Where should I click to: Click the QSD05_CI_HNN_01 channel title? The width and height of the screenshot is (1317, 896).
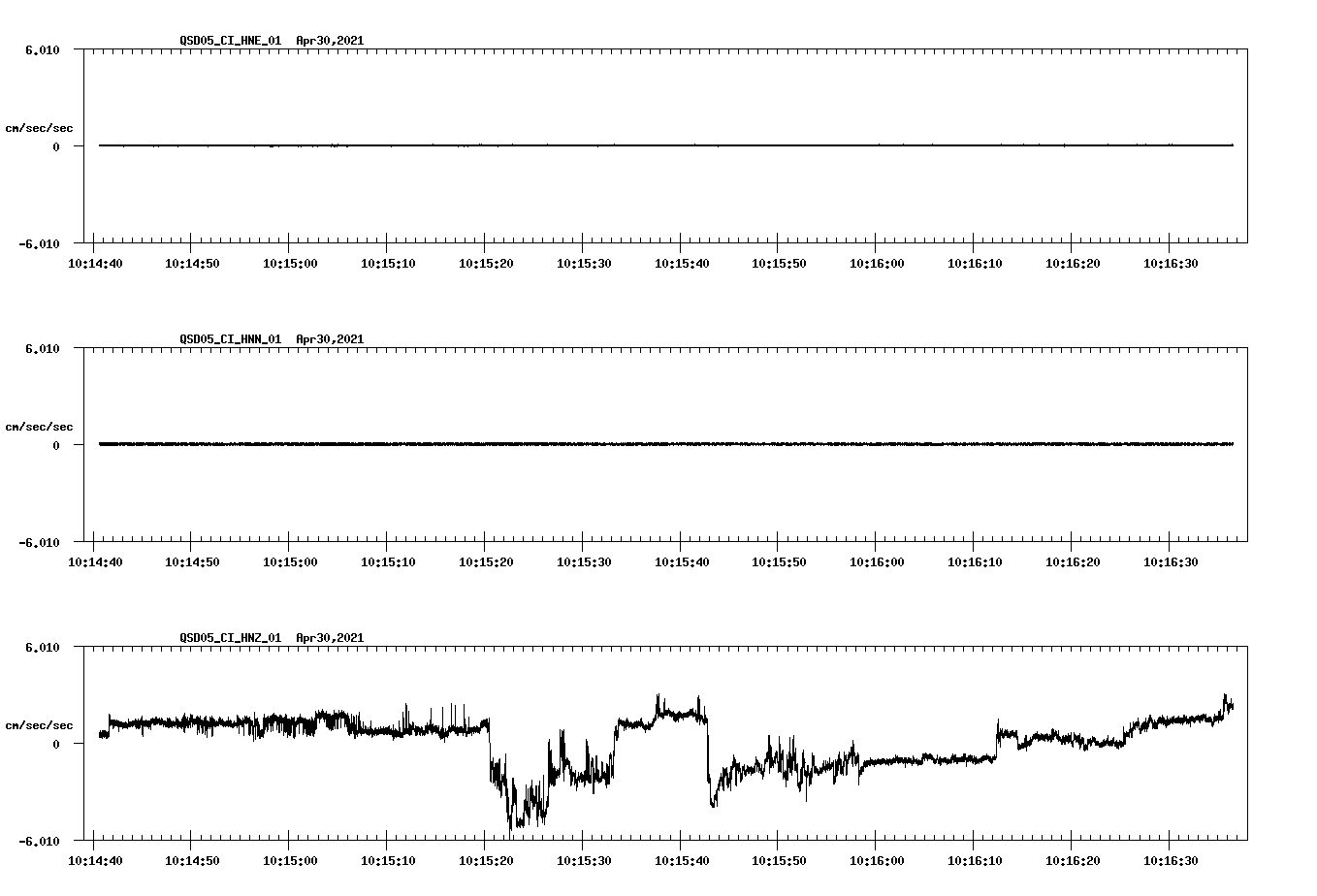(228, 339)
